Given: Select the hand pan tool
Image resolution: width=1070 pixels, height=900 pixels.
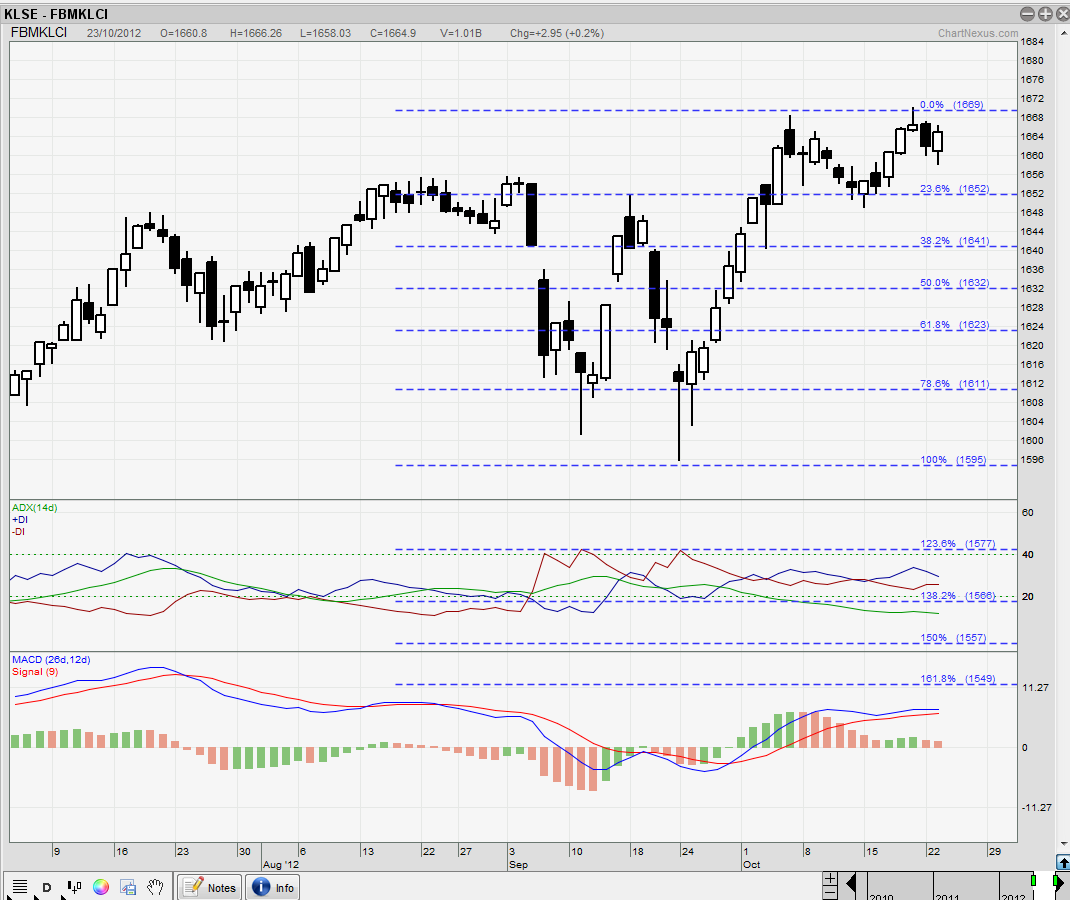Looking at the screenshot, I should tap(155, 887).
